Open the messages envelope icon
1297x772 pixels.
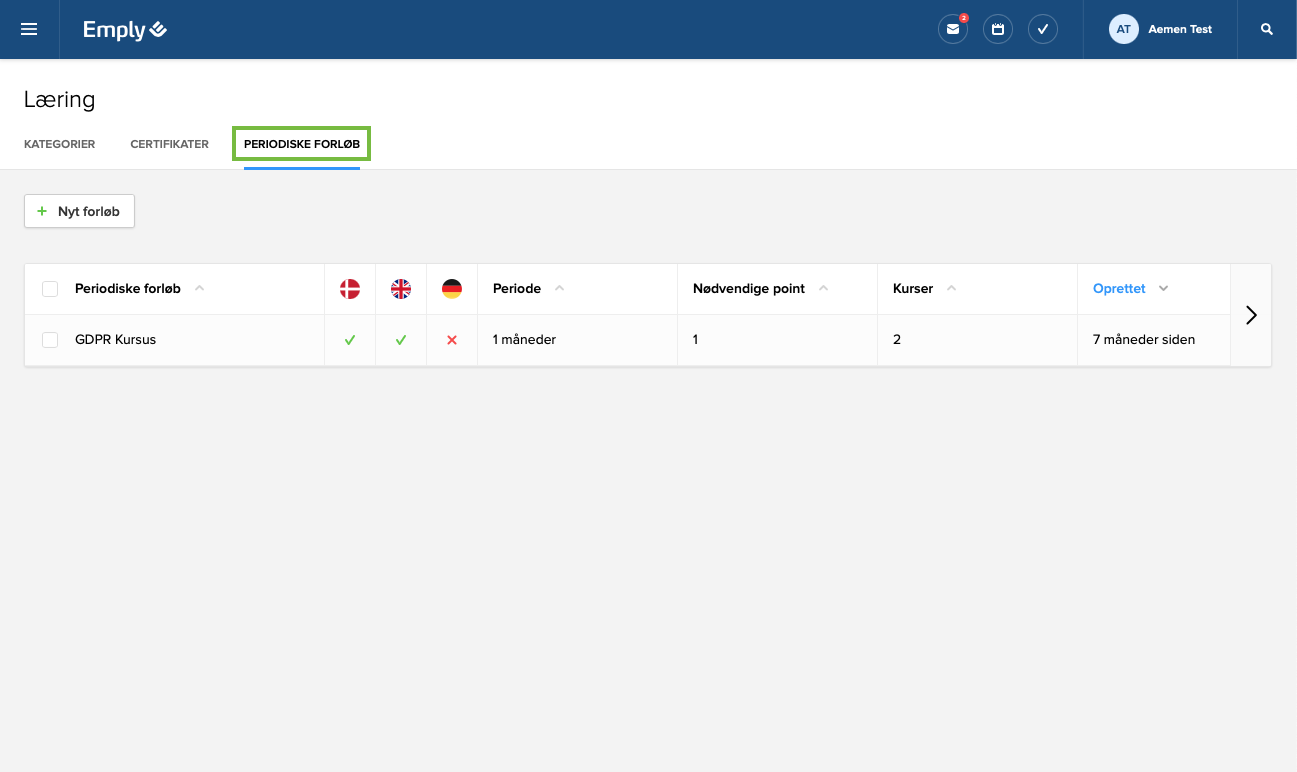tap(952, 29)
